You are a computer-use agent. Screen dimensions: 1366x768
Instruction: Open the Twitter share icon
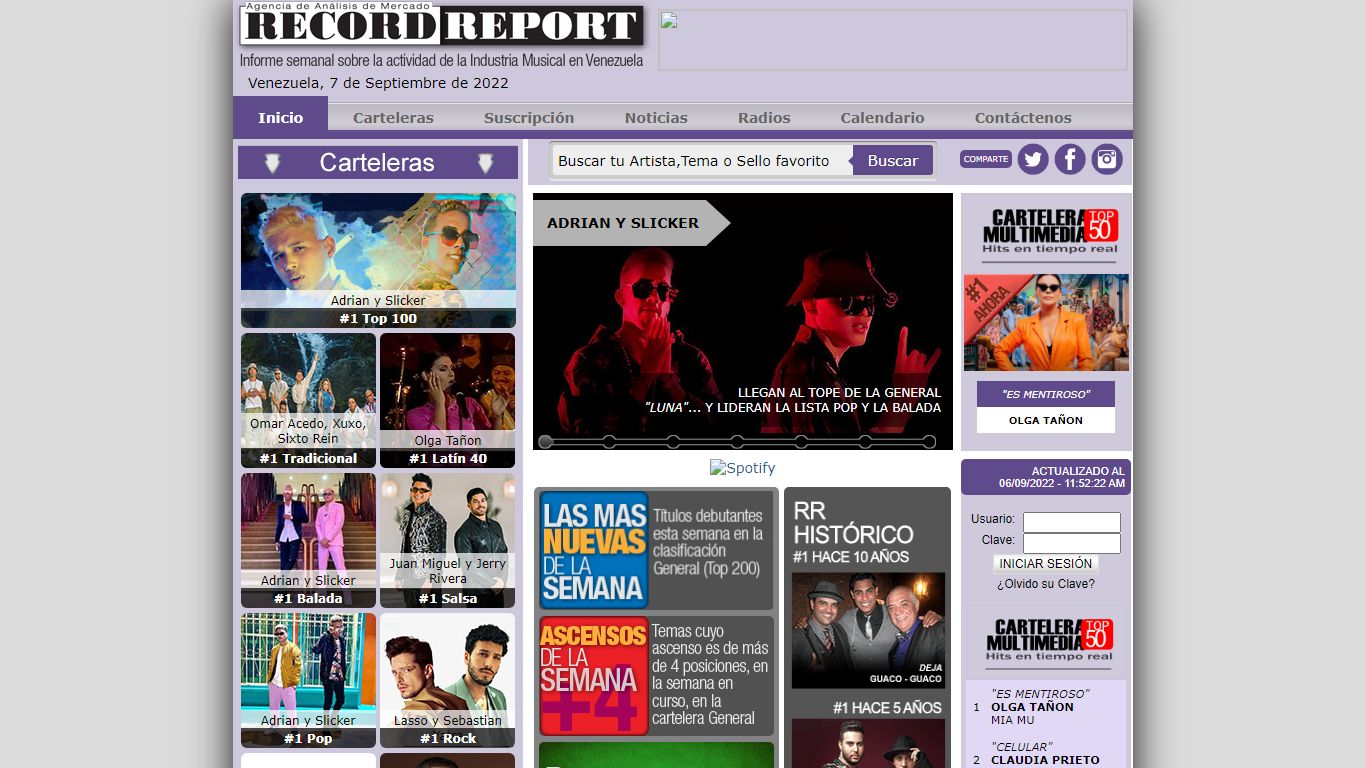(x=1033, y=159)
